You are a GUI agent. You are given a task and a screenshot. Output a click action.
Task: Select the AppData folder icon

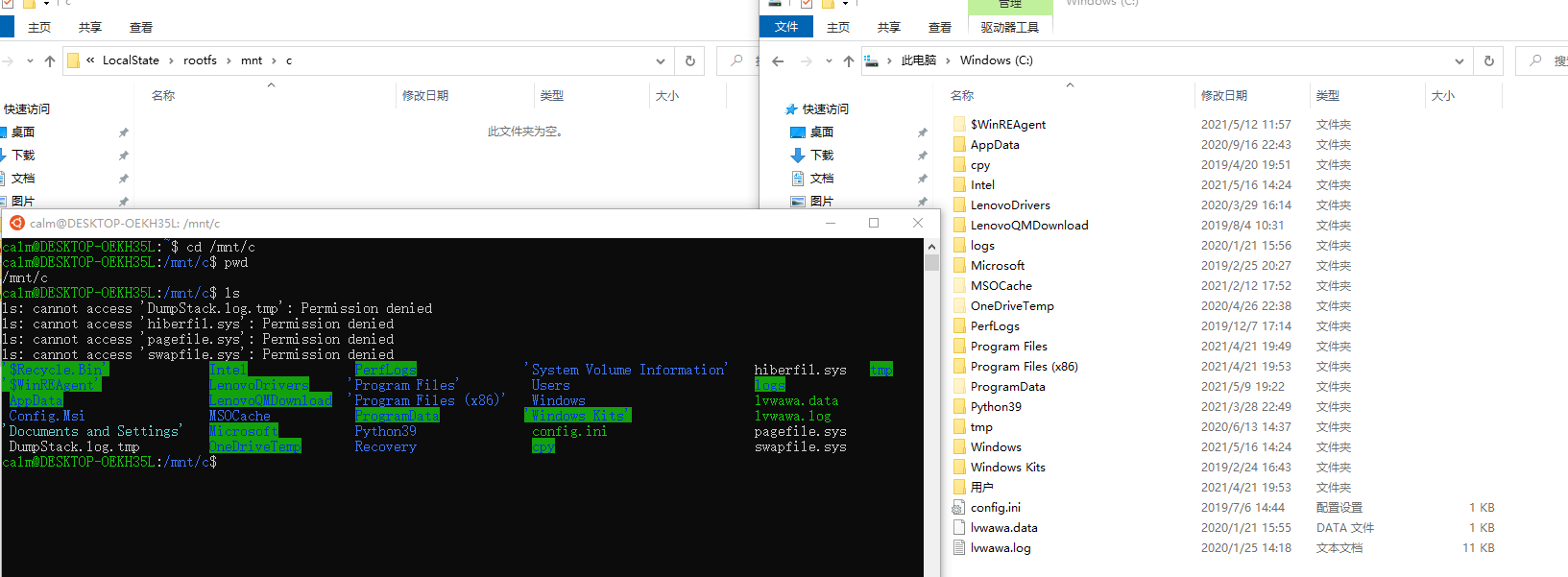coord(958,145)
